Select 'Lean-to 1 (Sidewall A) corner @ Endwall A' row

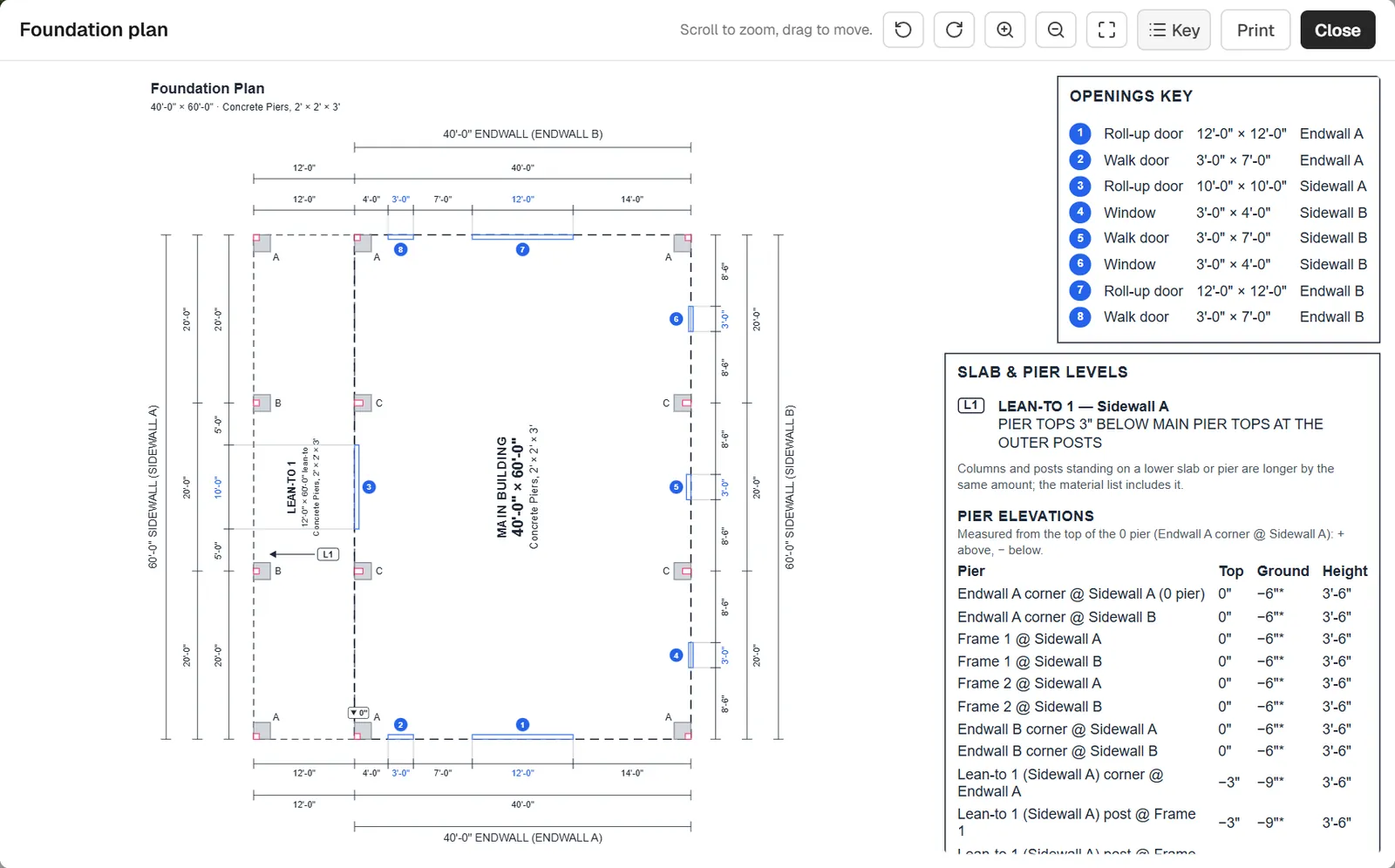tap(1162, 783)
